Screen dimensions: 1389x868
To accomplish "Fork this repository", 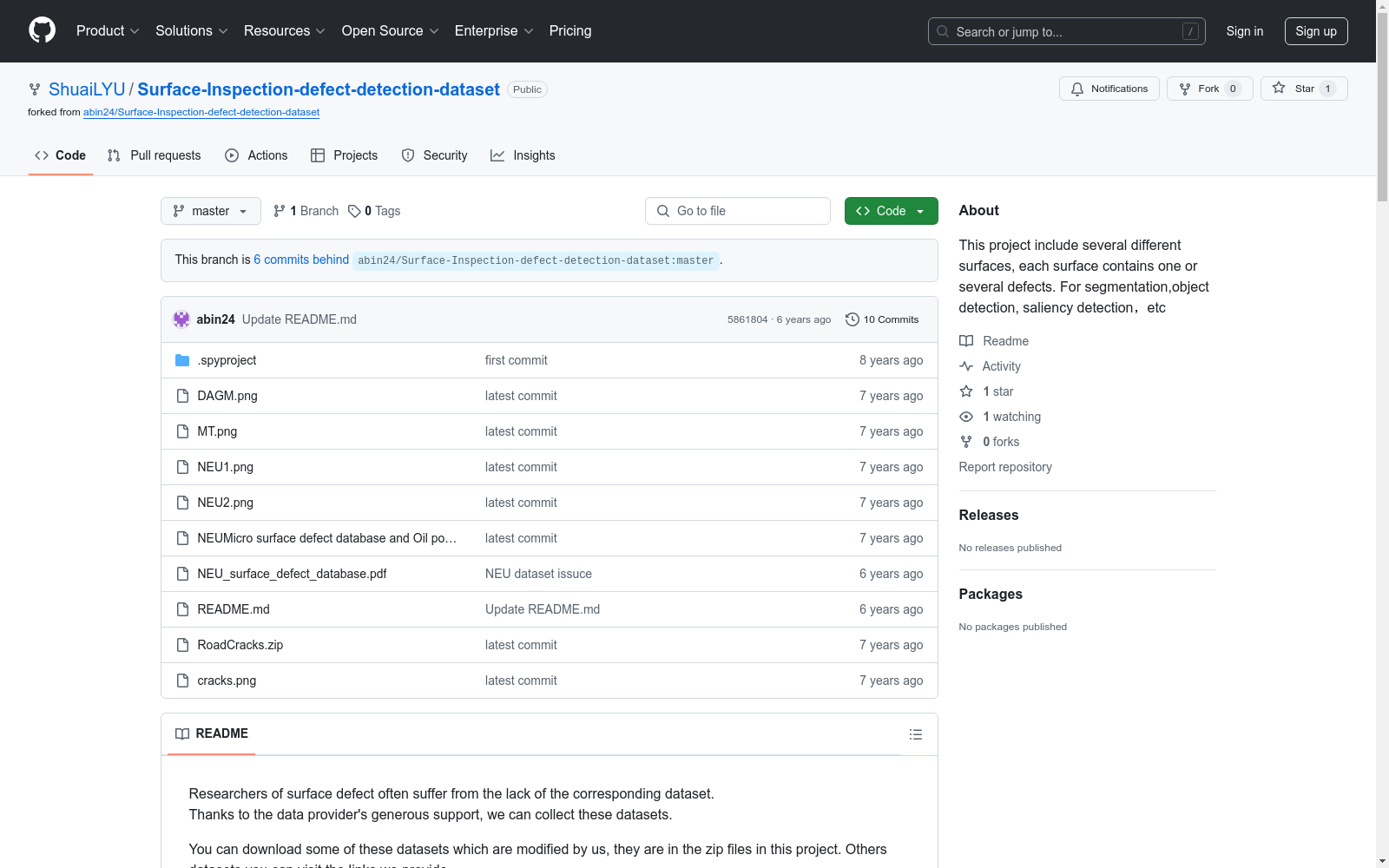I will coord(1209,89).
